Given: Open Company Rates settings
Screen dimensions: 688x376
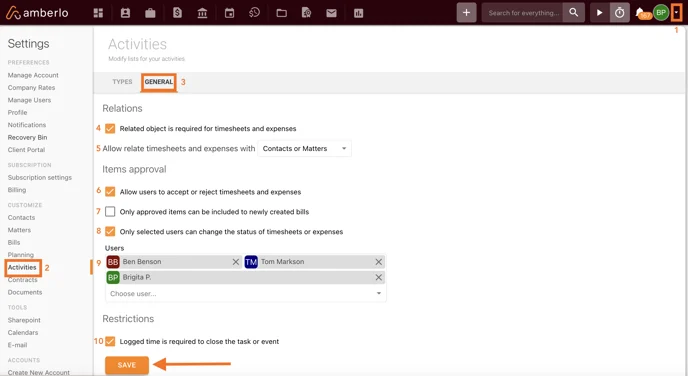Looking at the screenshot, I should click(x=31, y=88).
